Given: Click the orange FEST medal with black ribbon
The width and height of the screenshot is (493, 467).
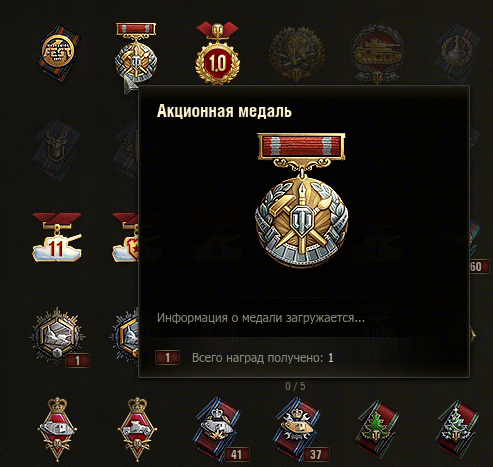Looking at the screenshot, I should tap(59, 53).
